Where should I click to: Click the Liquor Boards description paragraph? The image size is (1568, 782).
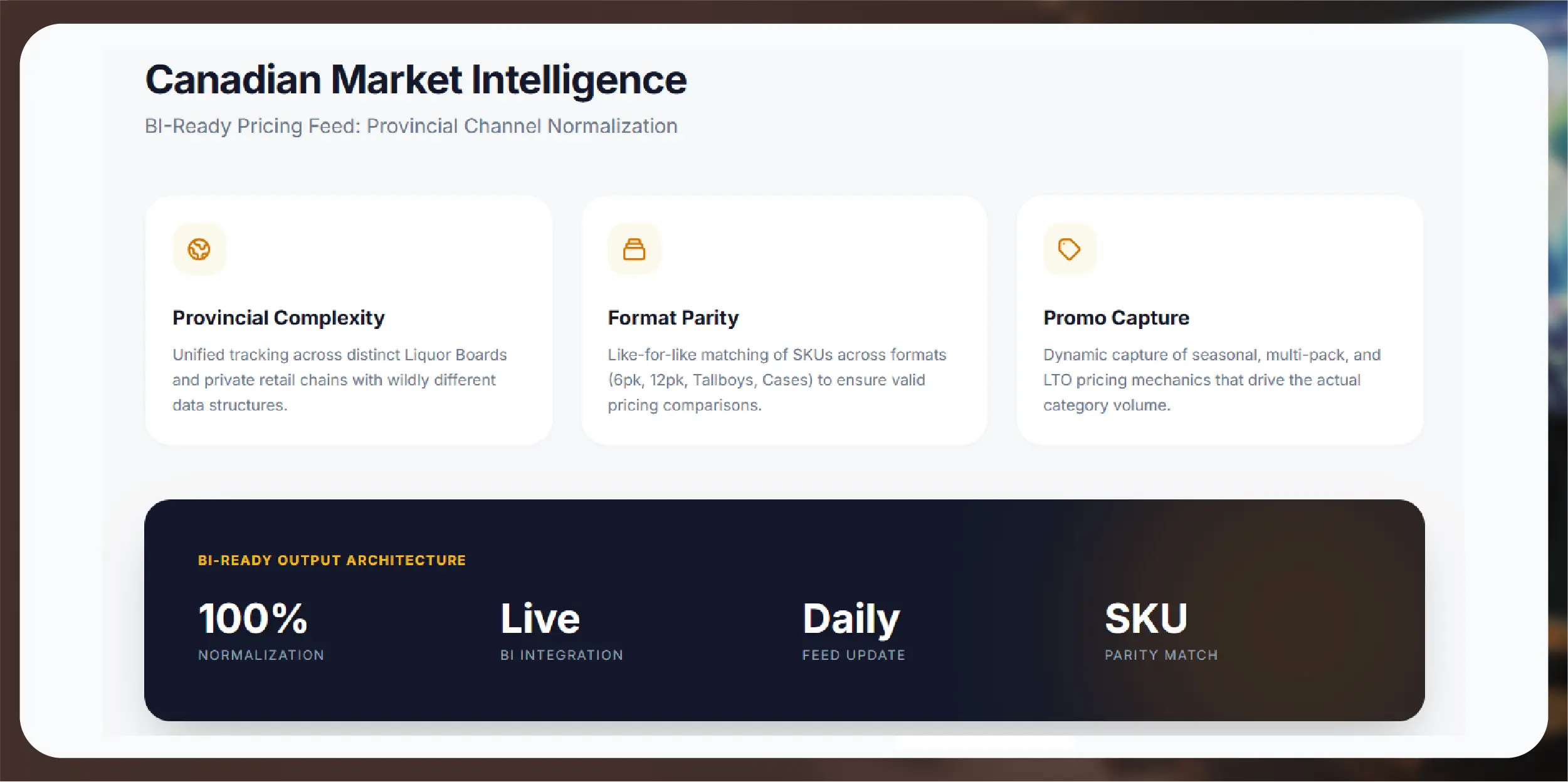340,380
